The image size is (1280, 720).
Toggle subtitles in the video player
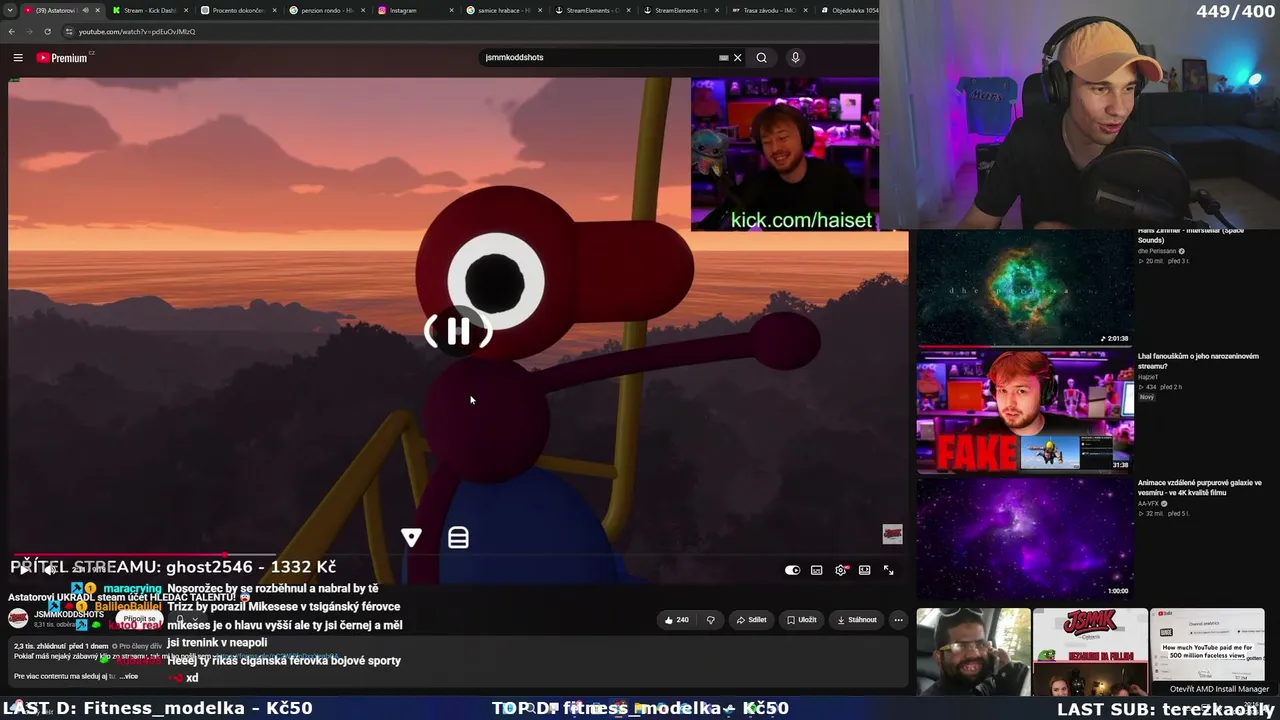point(817,570)
